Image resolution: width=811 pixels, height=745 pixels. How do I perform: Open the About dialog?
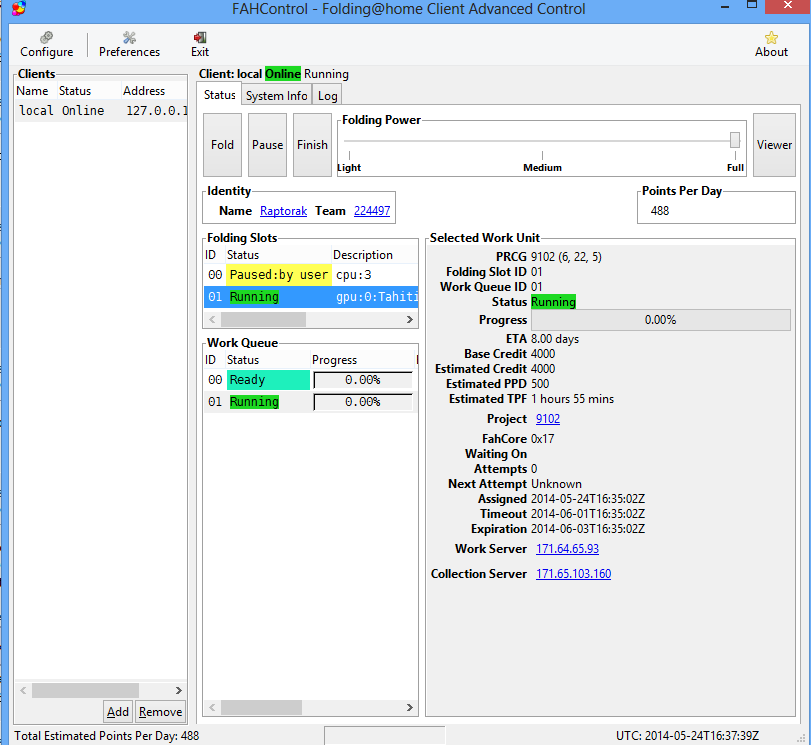(771, 44)
